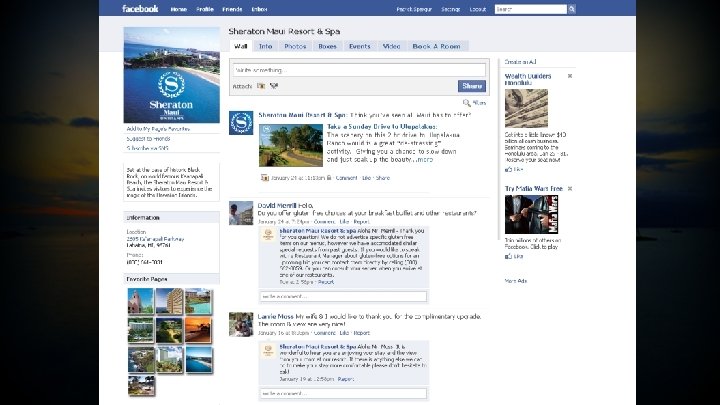Click the Mafia Wars ad image
The image size is (720, 405).
tap(531, 214)
